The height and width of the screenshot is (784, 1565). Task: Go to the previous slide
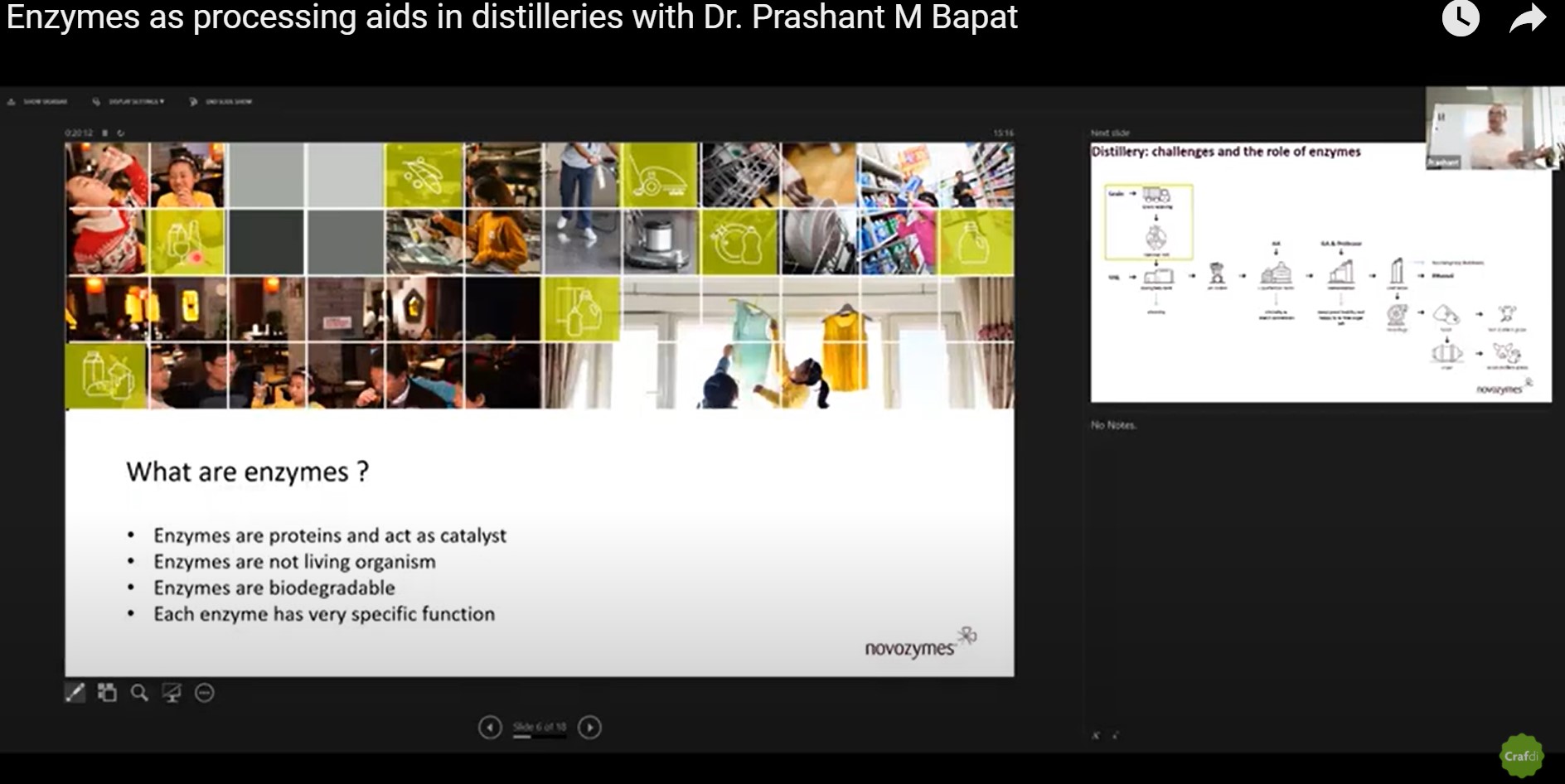click(490, 728)
